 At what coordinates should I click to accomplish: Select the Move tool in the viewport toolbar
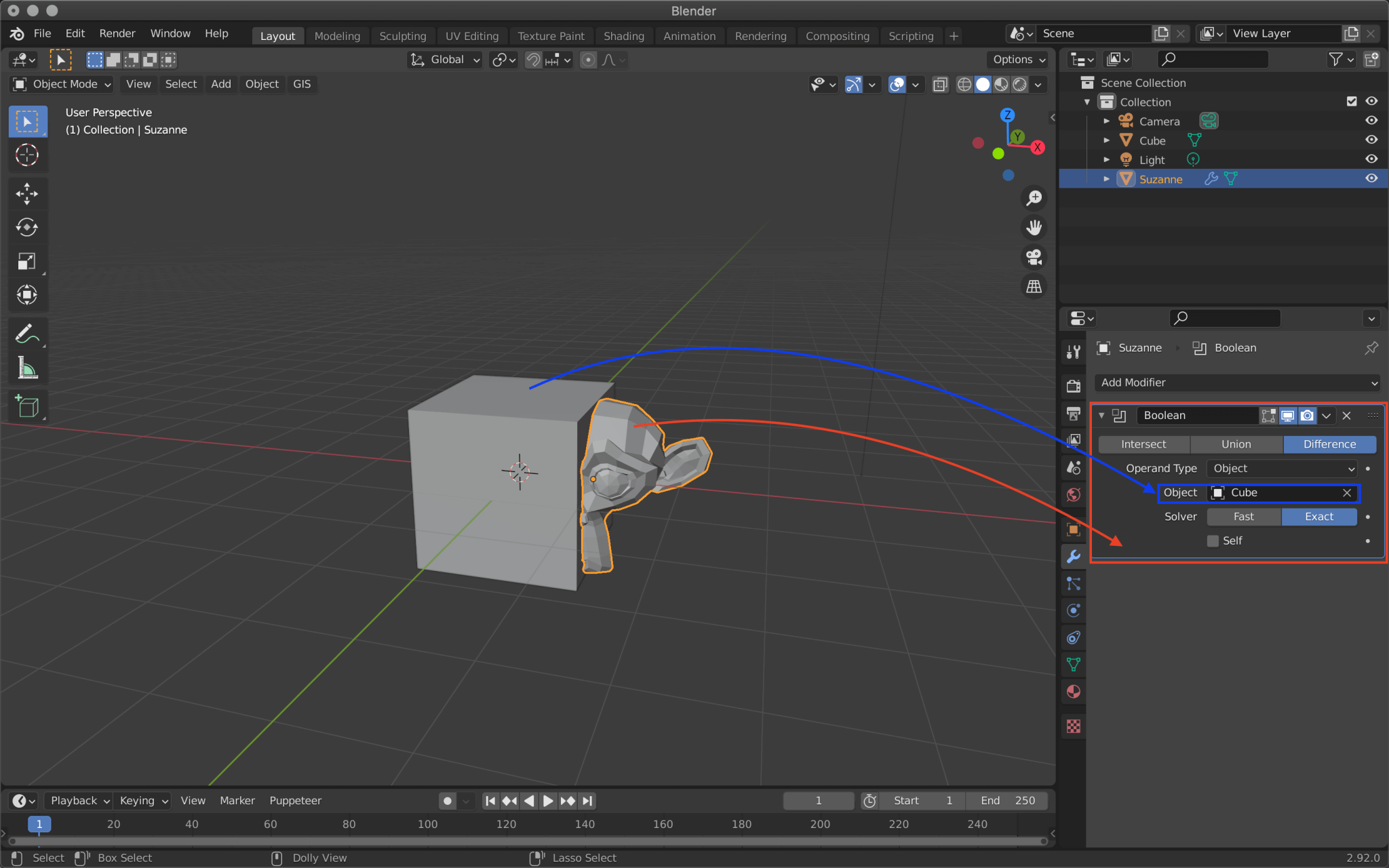pos(28,194)
